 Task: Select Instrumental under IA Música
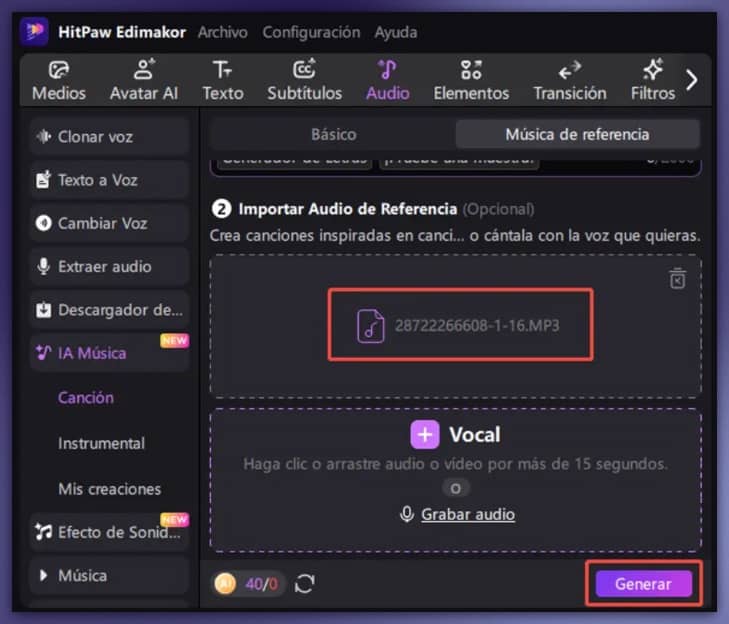[x=101, y=443]
